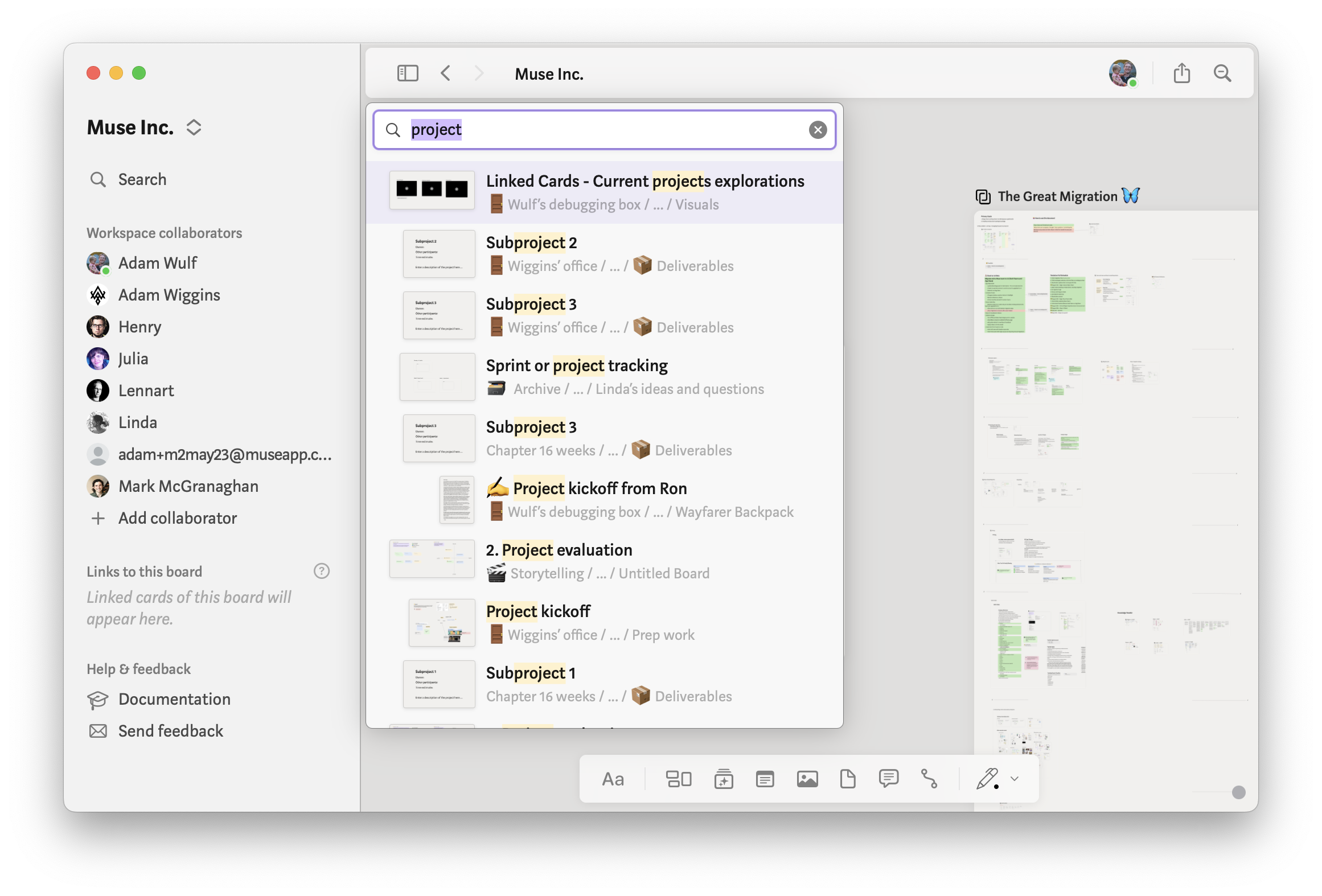Open the share icon in header
The width and height of the screenshot is (1322, 896).
[x=1181, y=73]
